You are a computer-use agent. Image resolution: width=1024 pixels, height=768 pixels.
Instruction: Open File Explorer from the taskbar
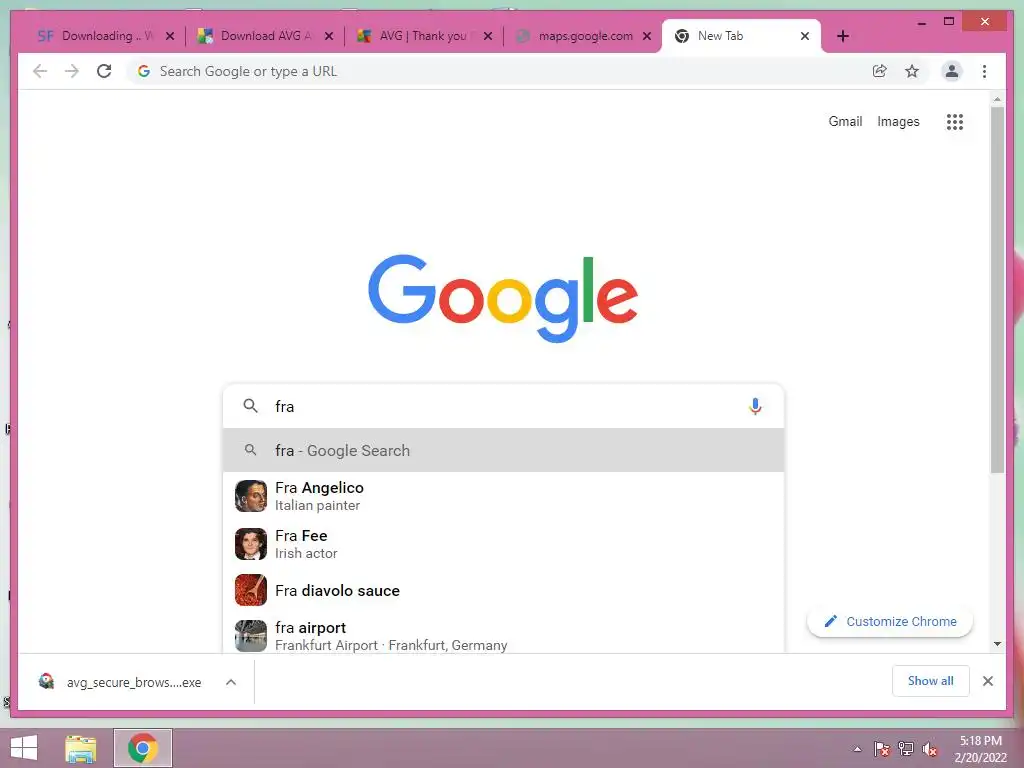click(x=81, y=748)
